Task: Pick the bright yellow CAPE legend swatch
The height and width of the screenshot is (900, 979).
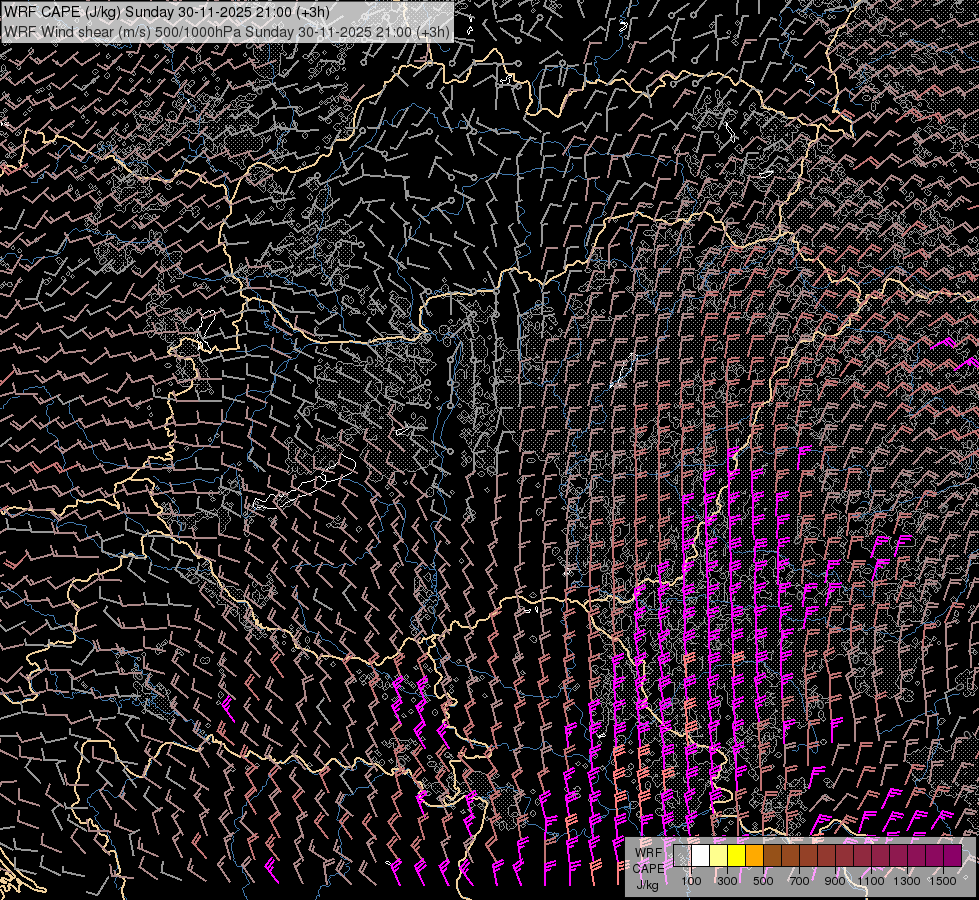Action: 736,856
